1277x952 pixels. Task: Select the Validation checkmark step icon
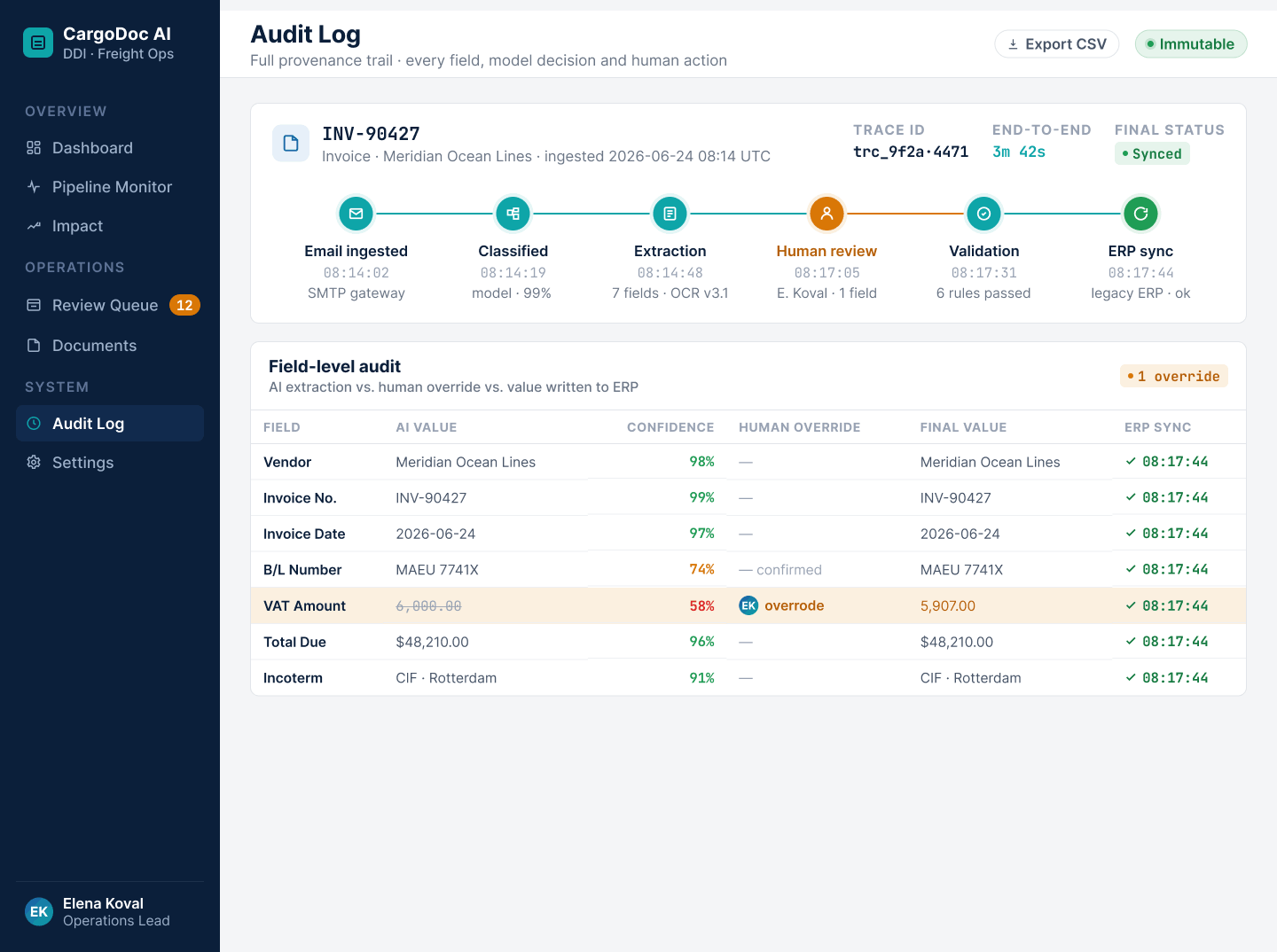click(983, 214)
